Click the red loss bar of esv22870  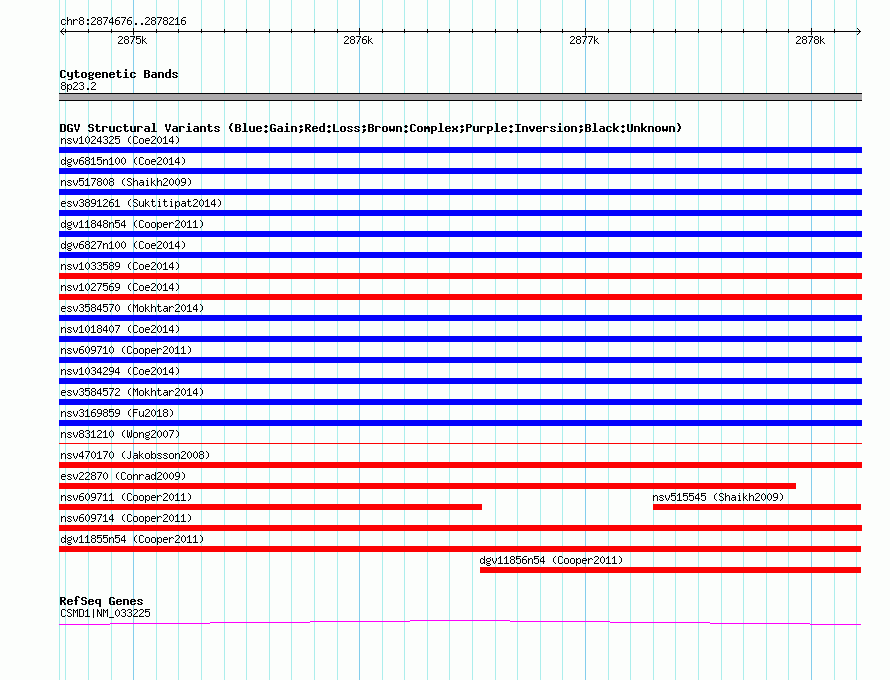click(427, 486)
